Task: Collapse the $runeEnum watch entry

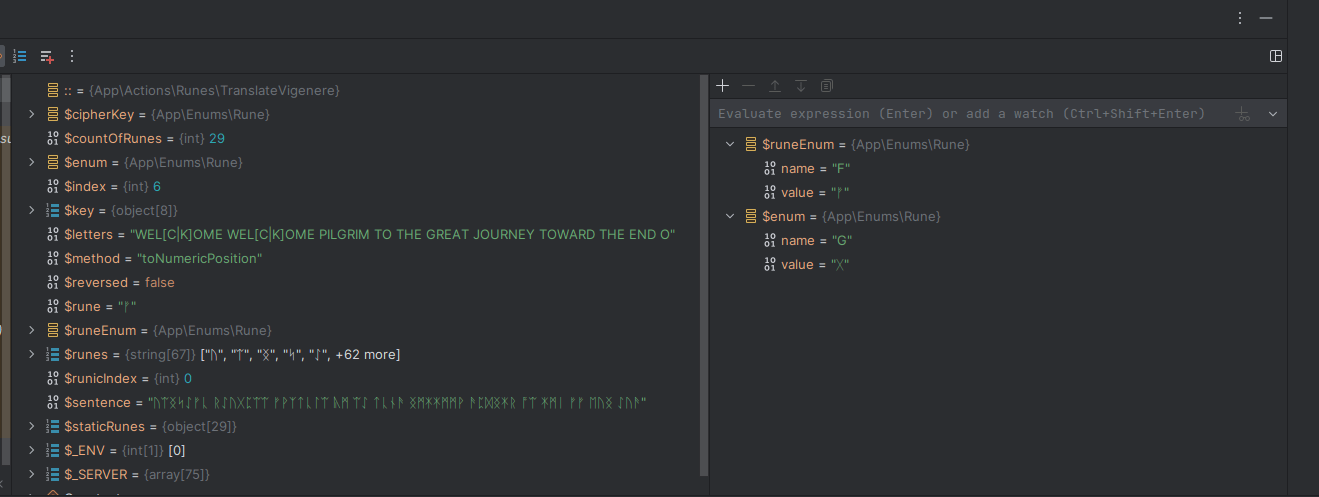Action: point(730,145)
